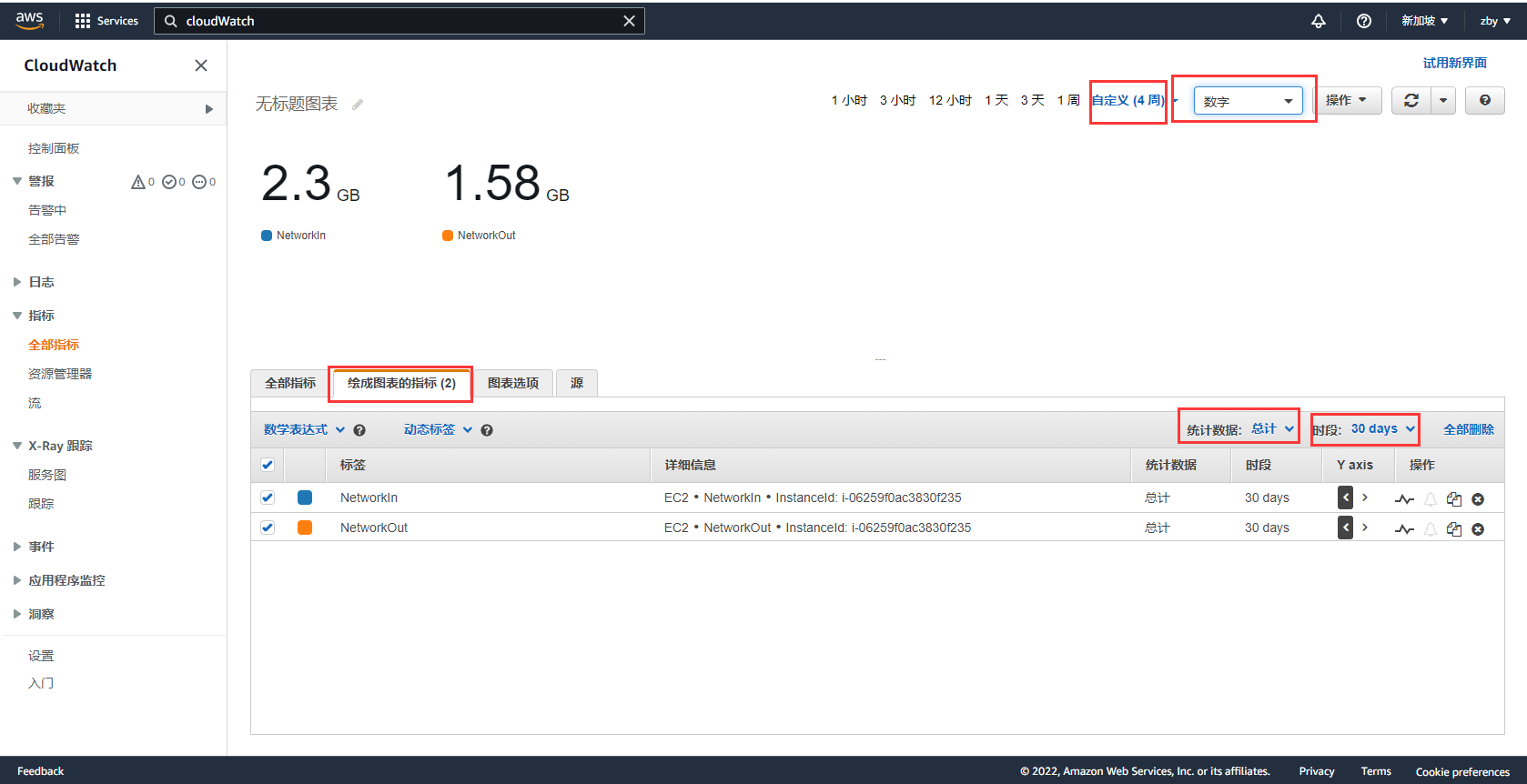
Task: Uncheck the NetworkOut metric
Action: click(x=268, y=528)
